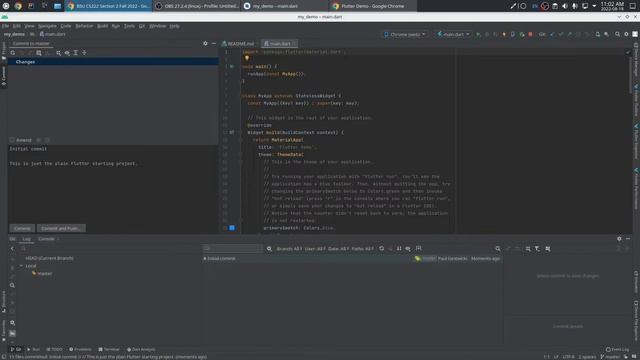640x360 pixels.
Task: Open the Navigate menu
Action: tap(47, 26)
